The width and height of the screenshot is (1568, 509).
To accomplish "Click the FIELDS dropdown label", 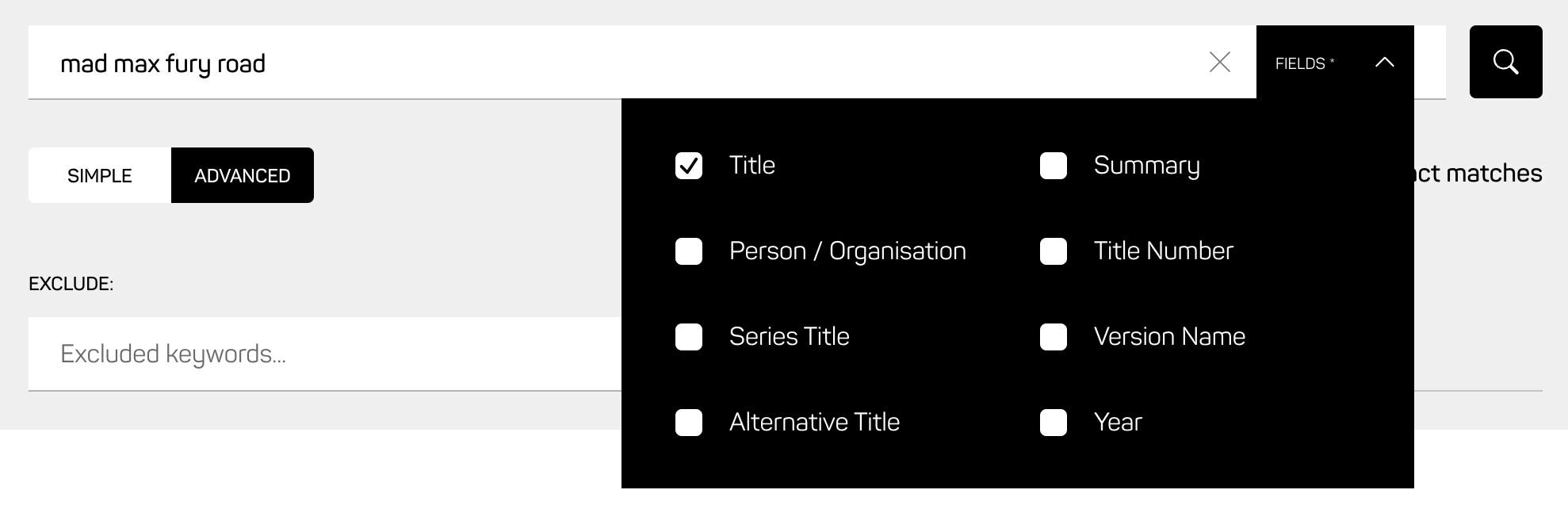I will [1304, 63].
